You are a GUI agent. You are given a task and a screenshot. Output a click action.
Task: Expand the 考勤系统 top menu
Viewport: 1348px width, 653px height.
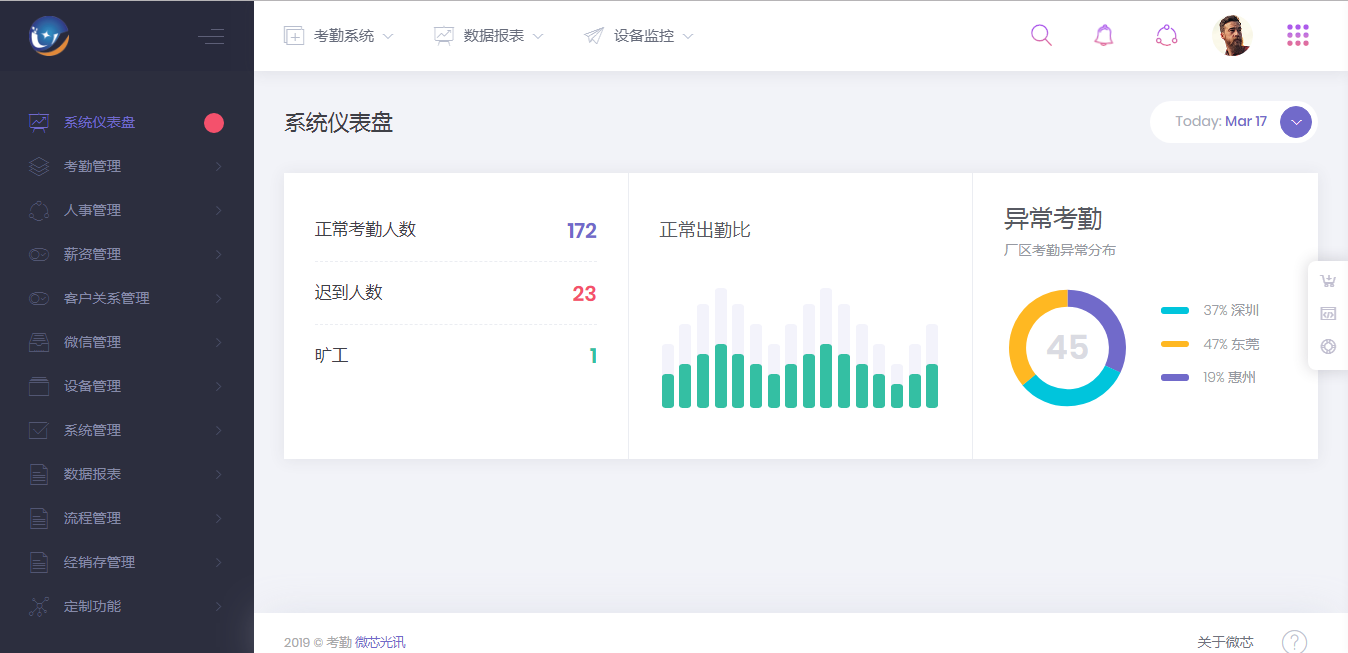click(339, 36)
